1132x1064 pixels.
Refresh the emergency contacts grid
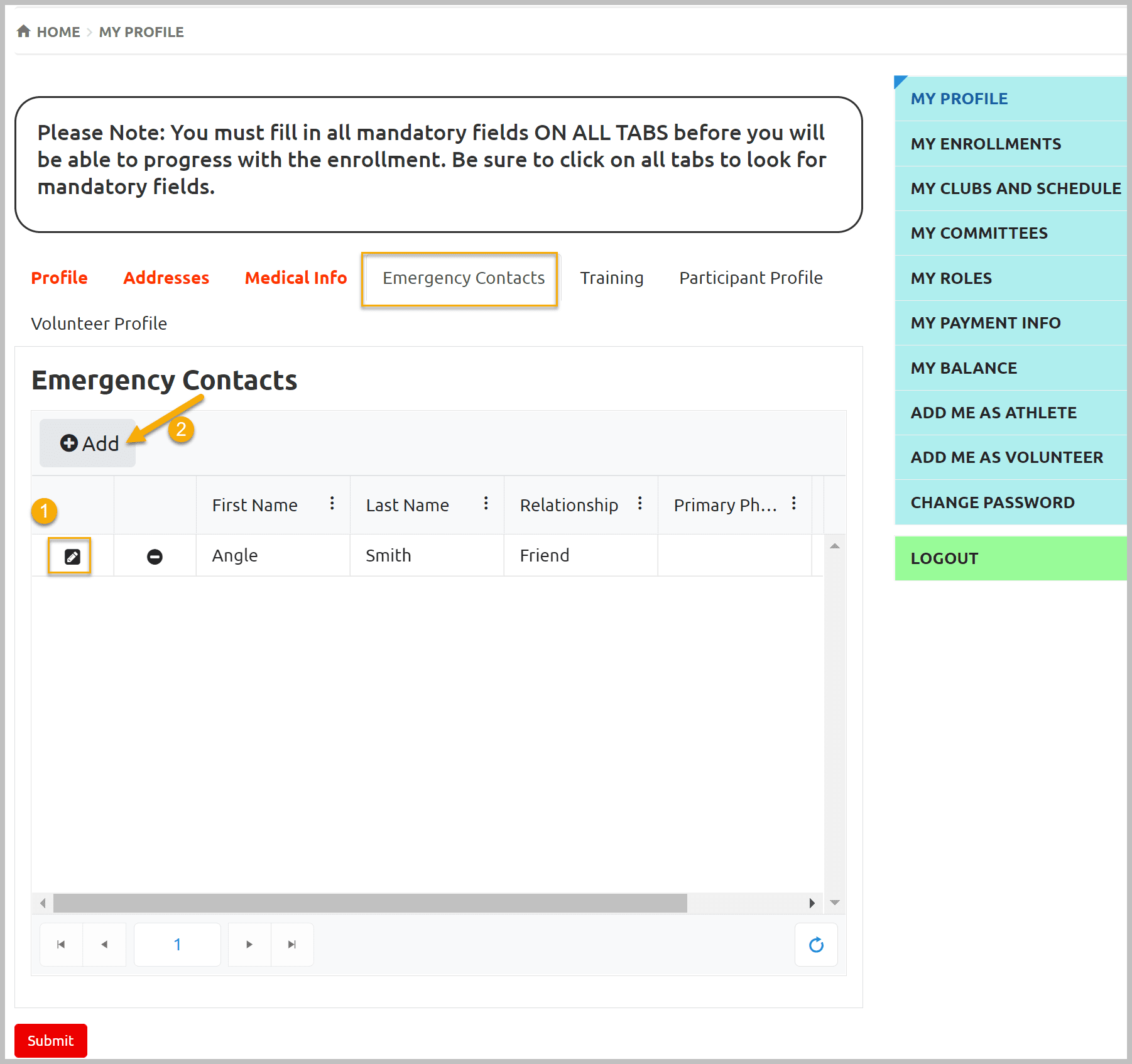click(816, 944)
